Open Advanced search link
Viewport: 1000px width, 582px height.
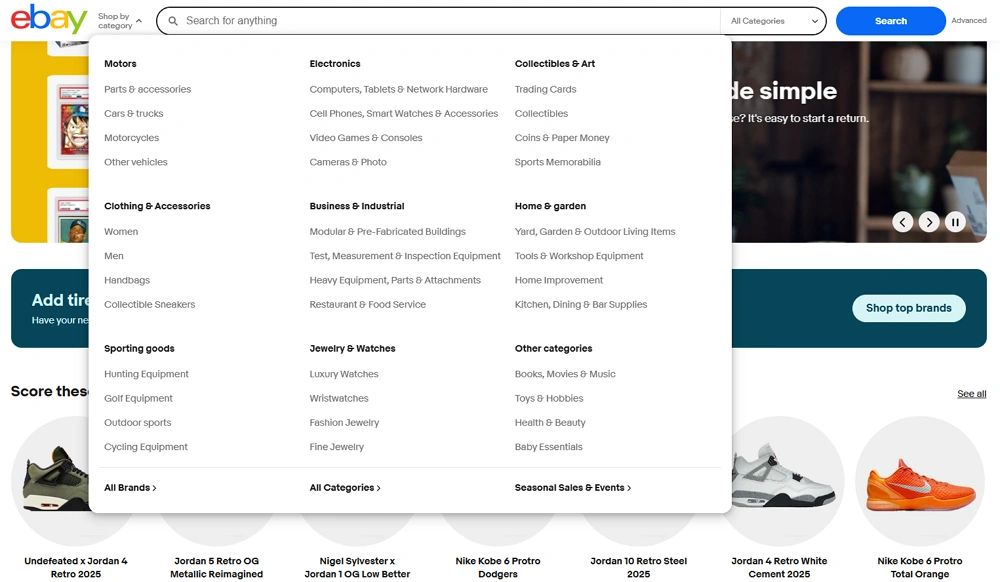[969, 20]
